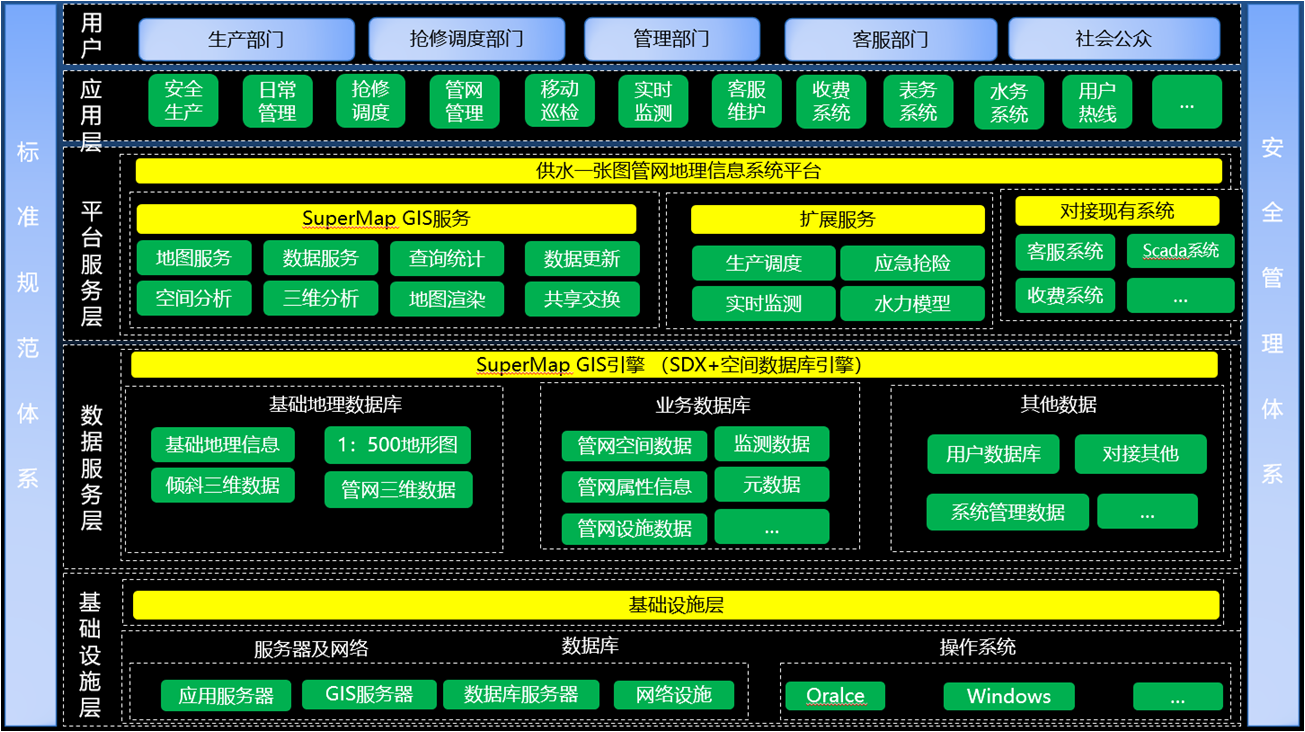Click the 水力模型 extension service

[912, 304]
